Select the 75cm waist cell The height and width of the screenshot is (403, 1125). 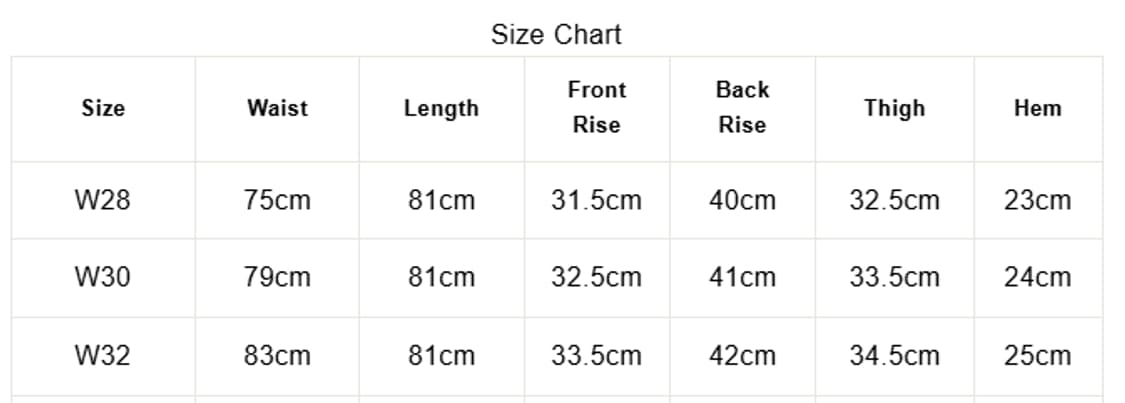pos(277,200)
